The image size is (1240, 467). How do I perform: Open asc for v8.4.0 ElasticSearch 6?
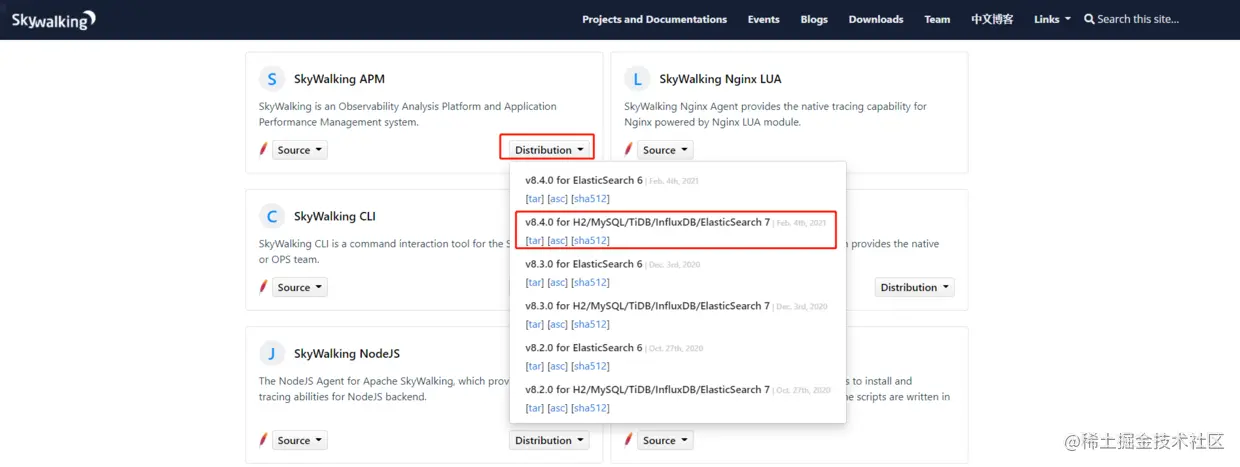click(558, 199)
